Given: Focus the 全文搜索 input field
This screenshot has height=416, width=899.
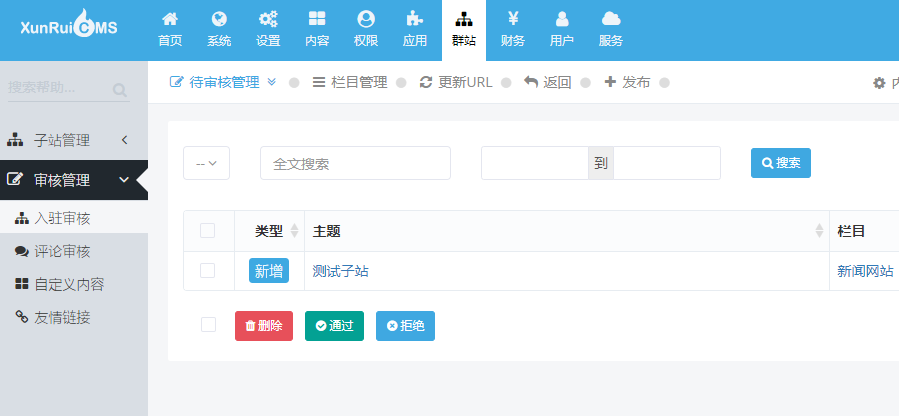Looking at the screenshot, I should click(355, 163).
